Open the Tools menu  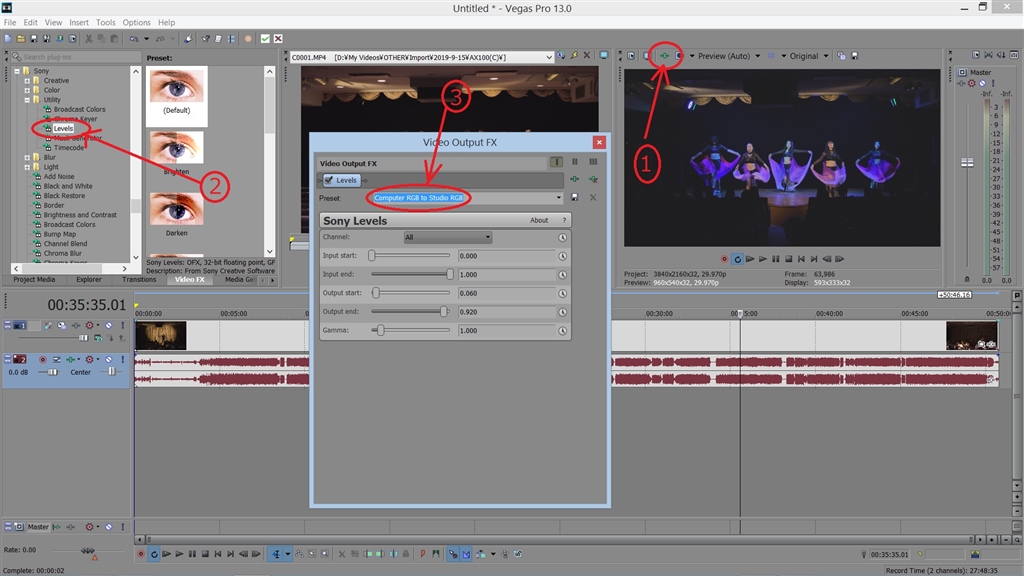tap(106, 22)
